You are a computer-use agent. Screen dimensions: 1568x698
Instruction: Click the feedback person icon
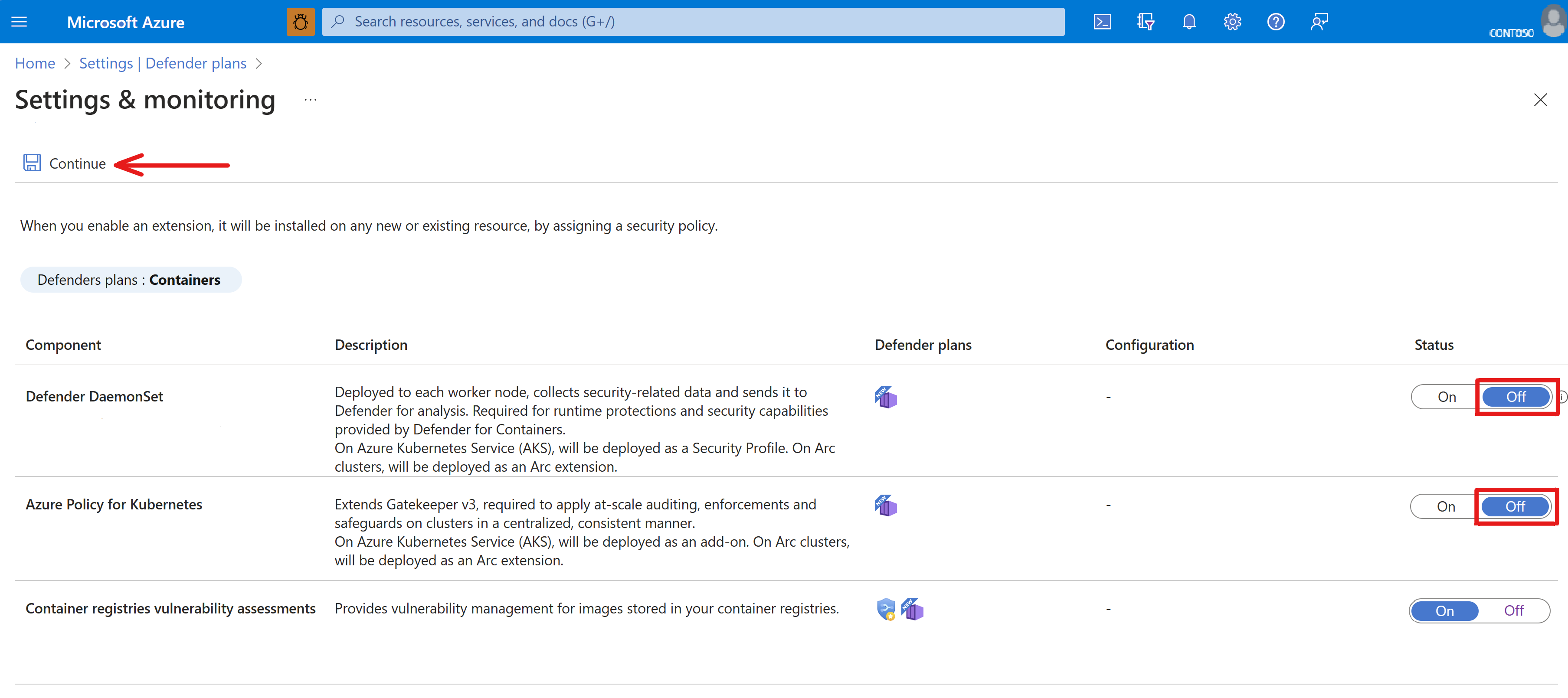tap(1319, 22)
